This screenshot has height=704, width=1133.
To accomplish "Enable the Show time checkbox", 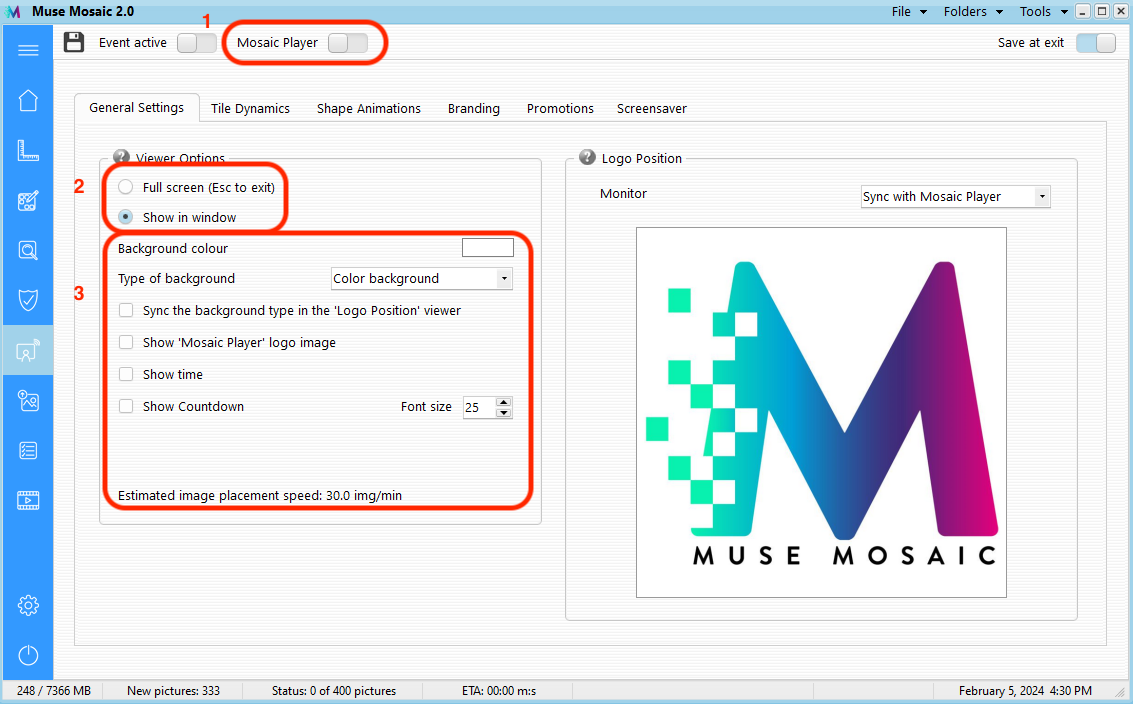I will coord(126,374).
